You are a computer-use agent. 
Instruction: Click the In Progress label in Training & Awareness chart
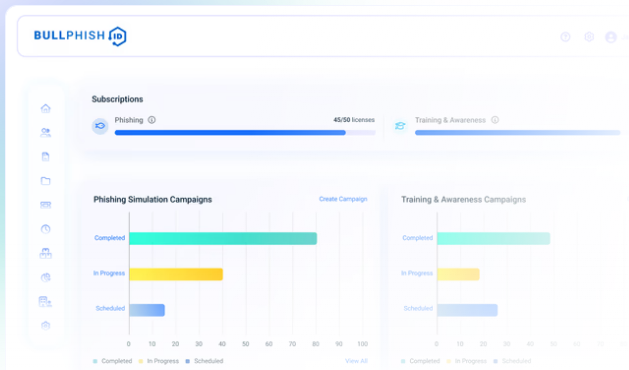point(417,273)
